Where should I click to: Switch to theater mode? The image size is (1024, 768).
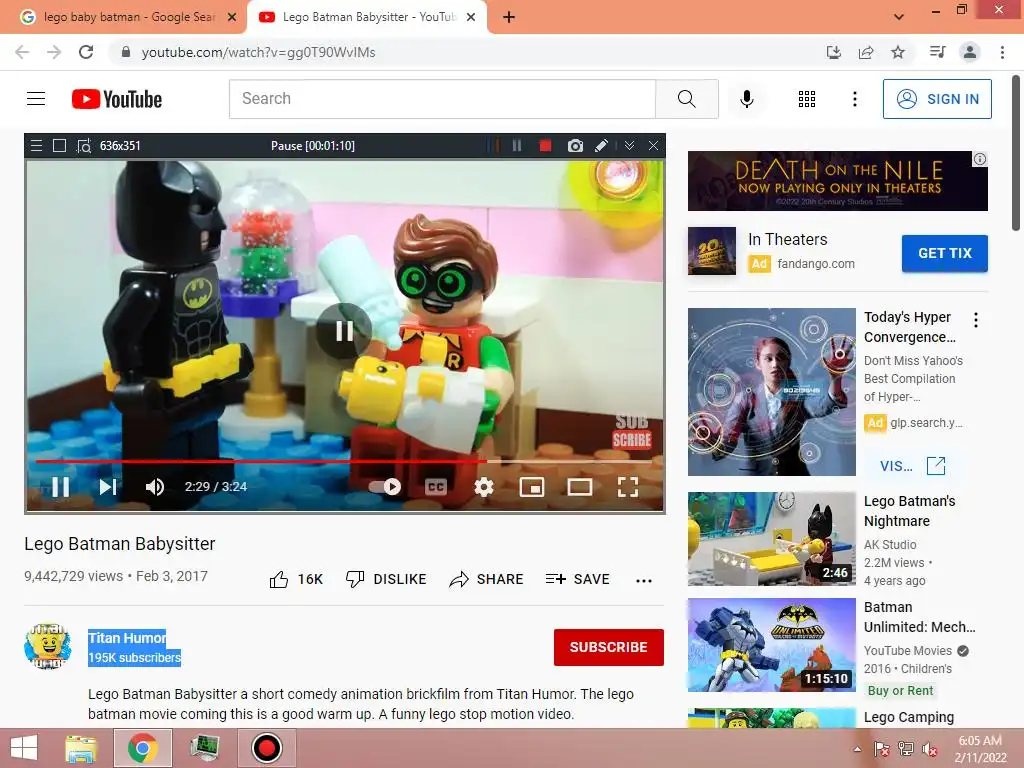[579, 487]
